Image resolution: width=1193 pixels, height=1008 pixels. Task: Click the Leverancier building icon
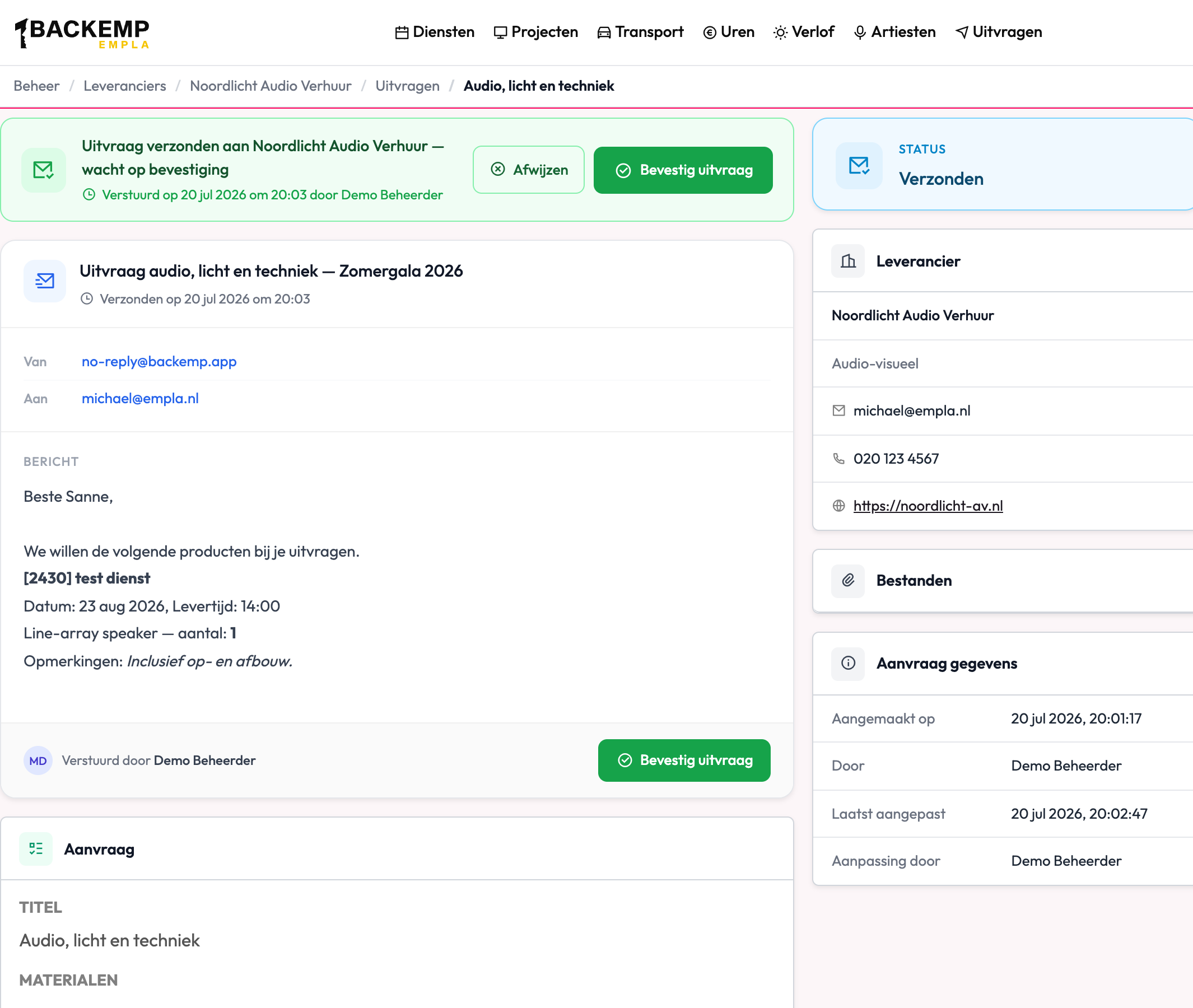coord(849,261)
